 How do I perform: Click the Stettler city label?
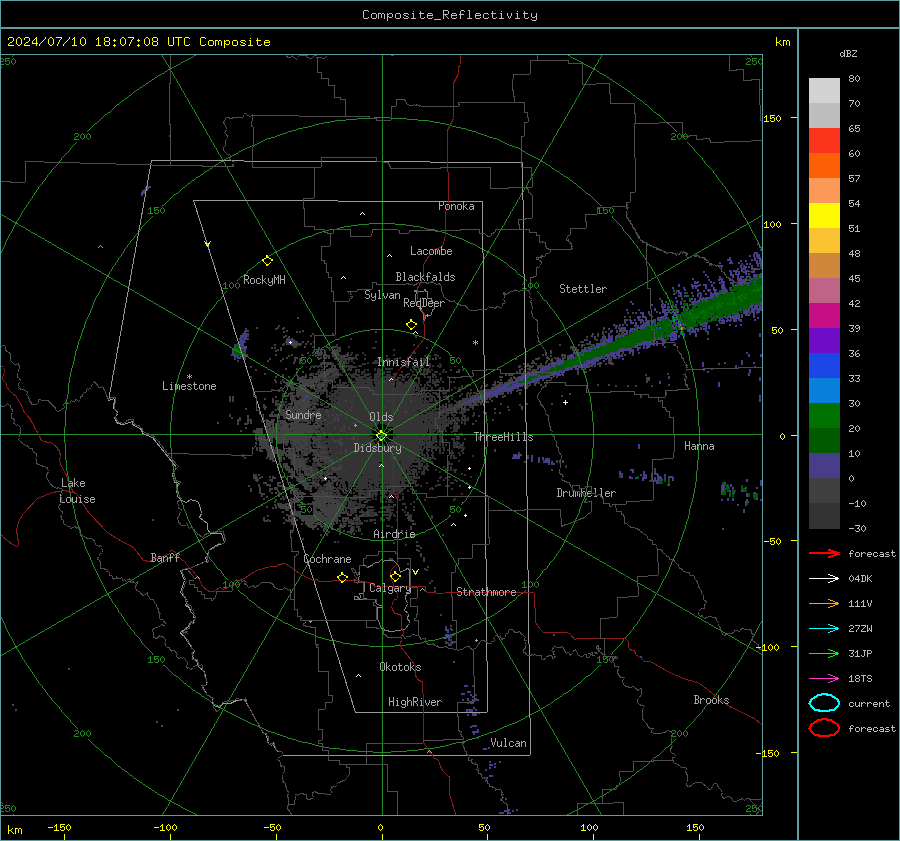[x=583, y=289]
